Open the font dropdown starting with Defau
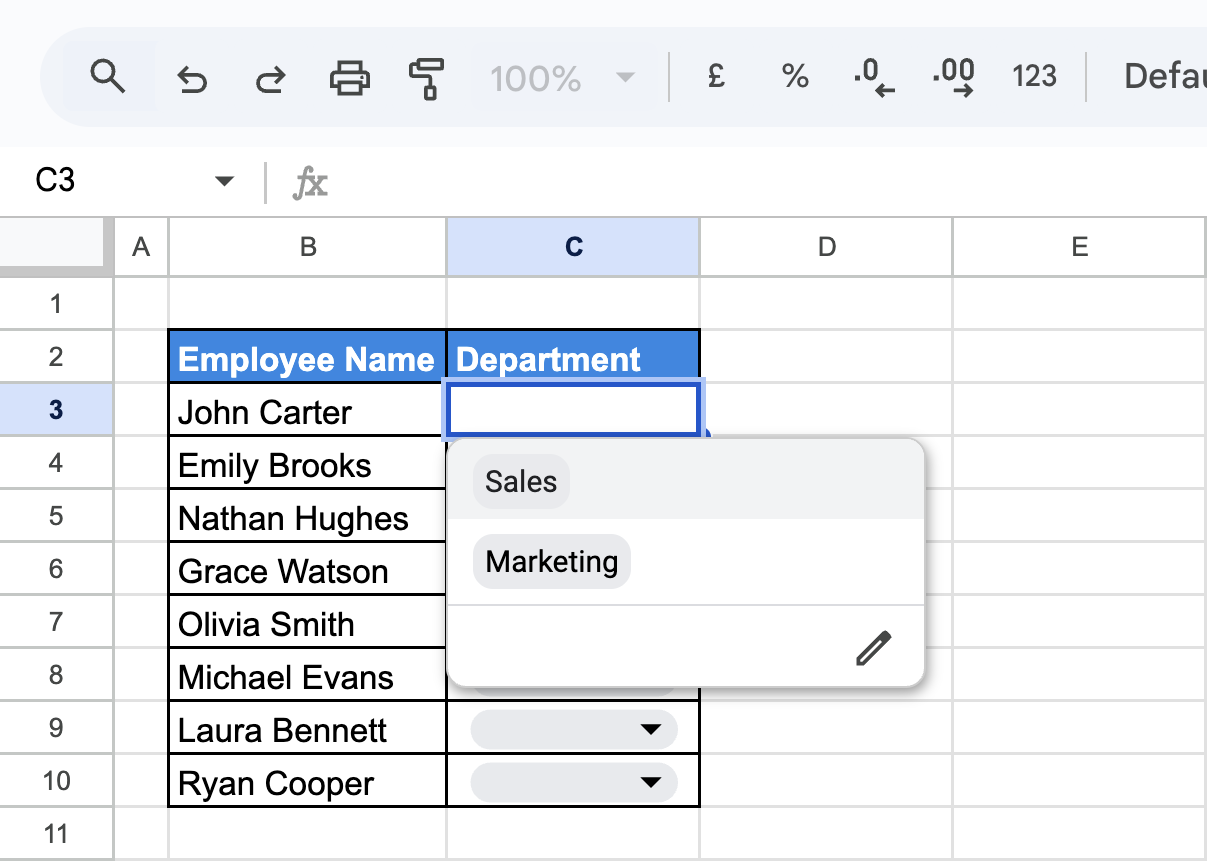1207x861 pixels. coord(1164,77)
